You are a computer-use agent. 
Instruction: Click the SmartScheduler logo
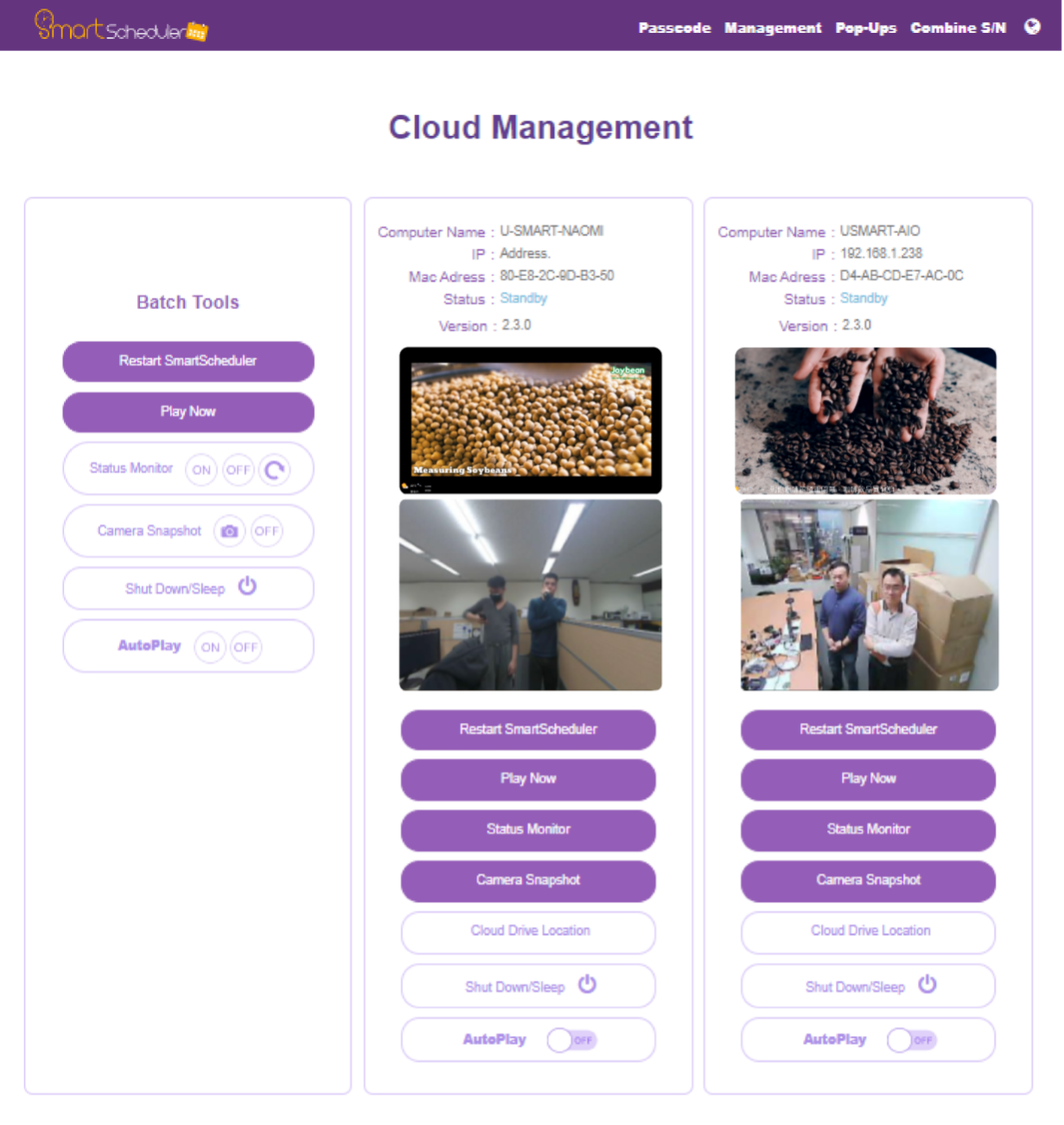click(121, 26)
